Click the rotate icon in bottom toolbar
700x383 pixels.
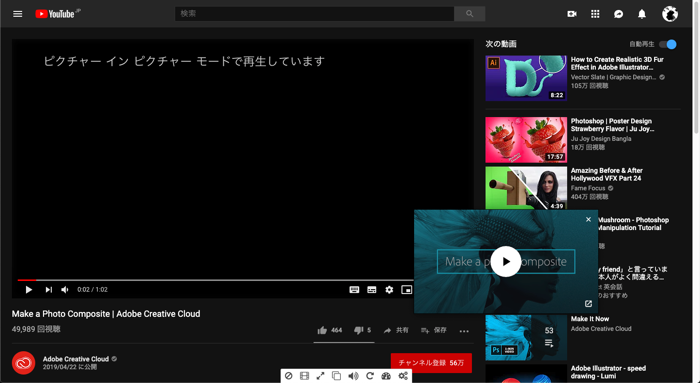pos(370,376)
